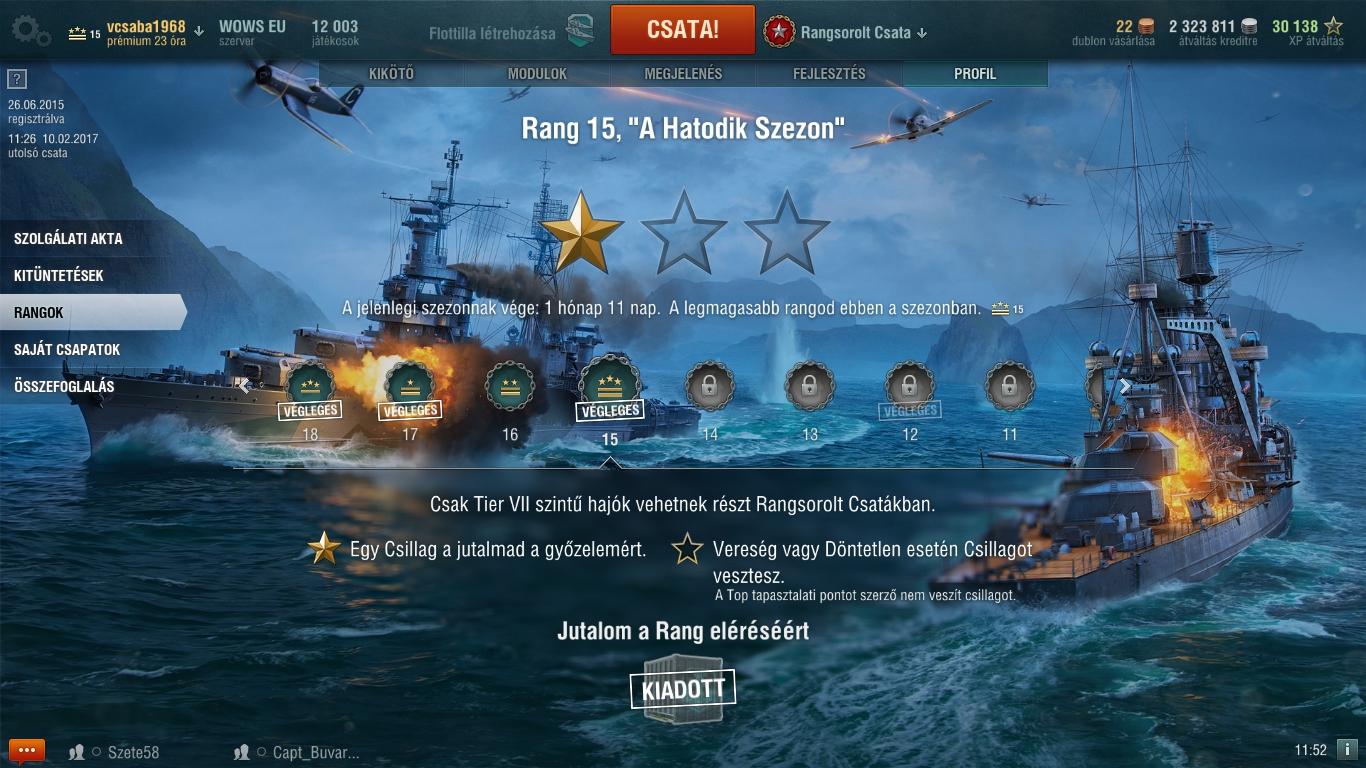Open the Fejlesztés tab
The height and width of the screenshot is (768, 1366).
[829, 74]
